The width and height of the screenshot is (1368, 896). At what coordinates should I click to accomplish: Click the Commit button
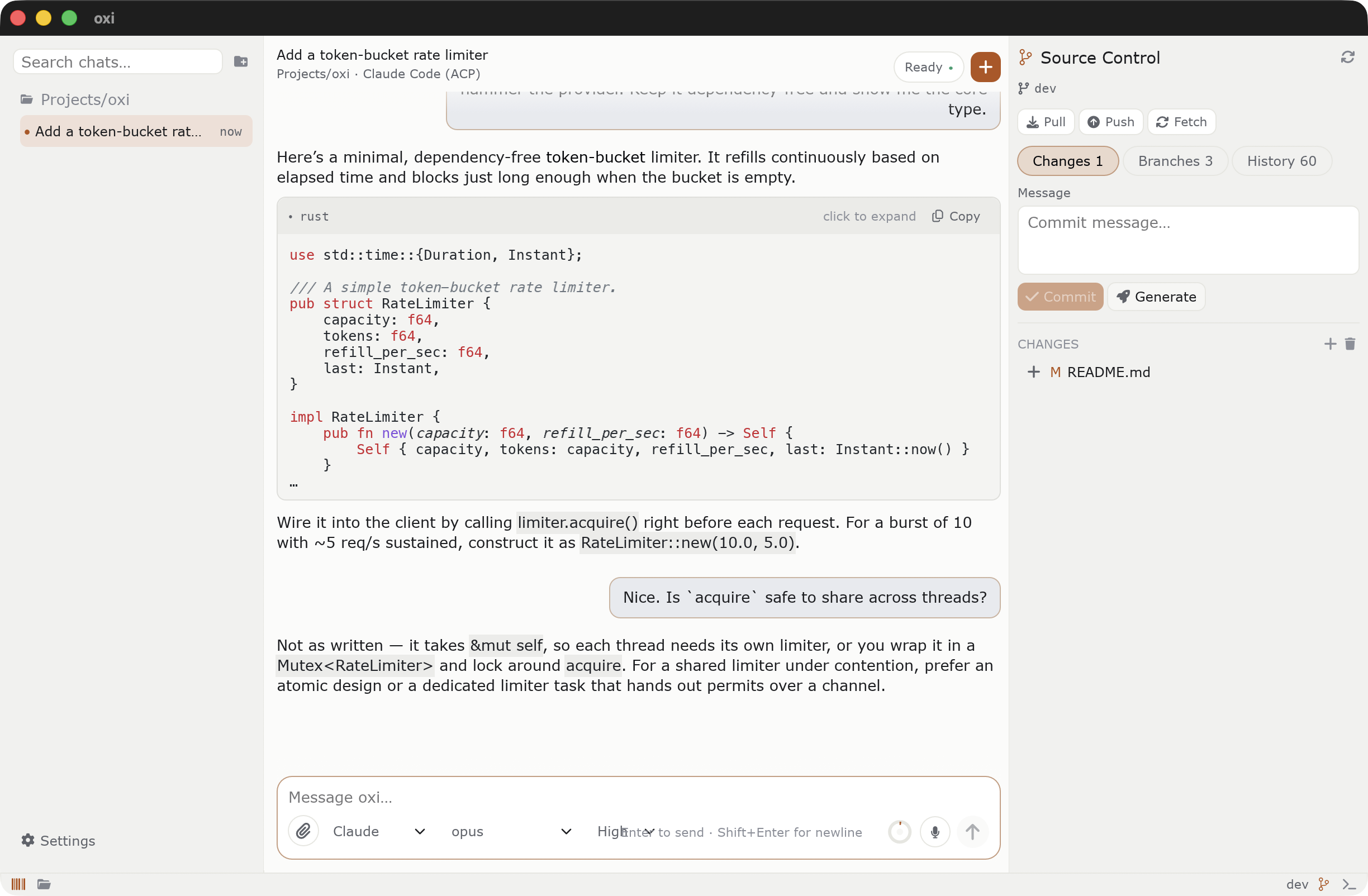(x=1060, y=297)
